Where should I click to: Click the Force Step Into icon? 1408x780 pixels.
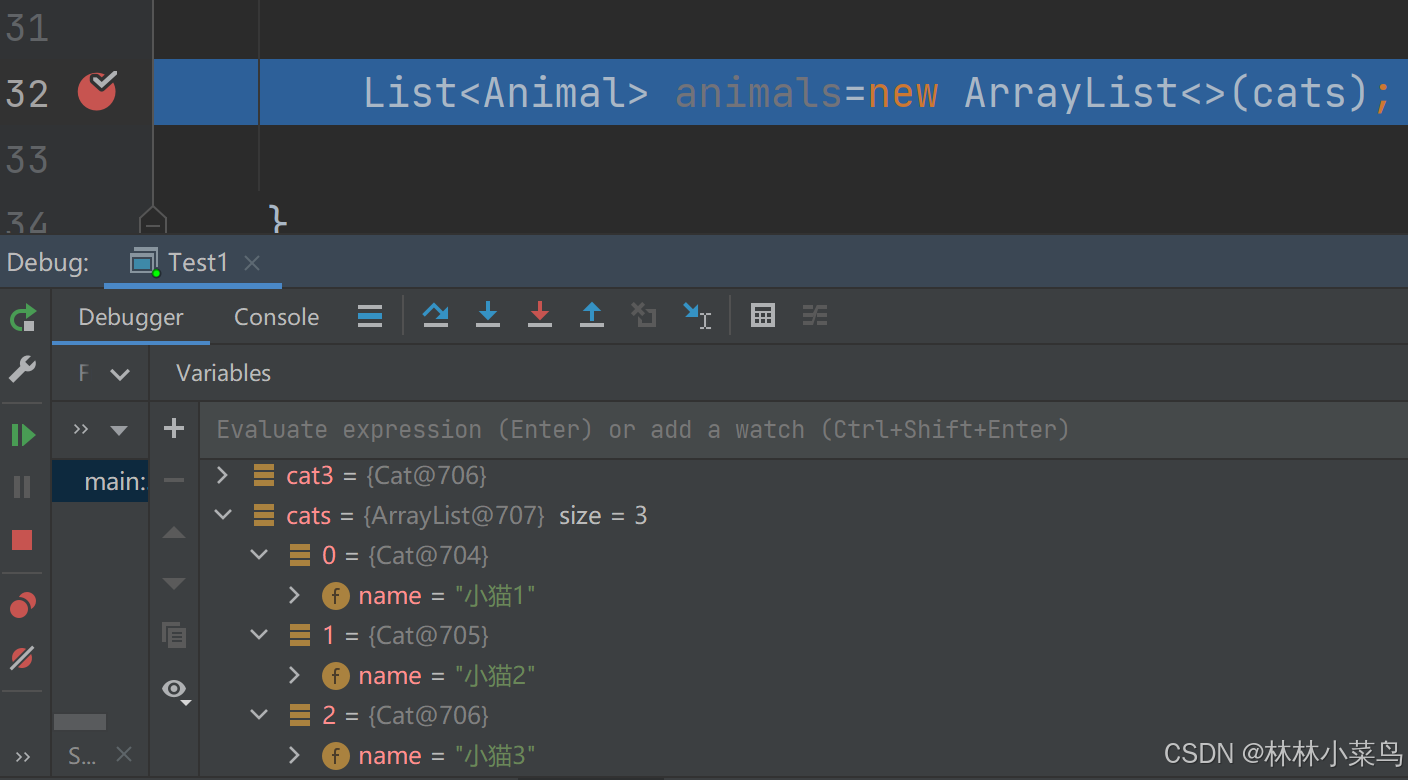tap(540, 315)
